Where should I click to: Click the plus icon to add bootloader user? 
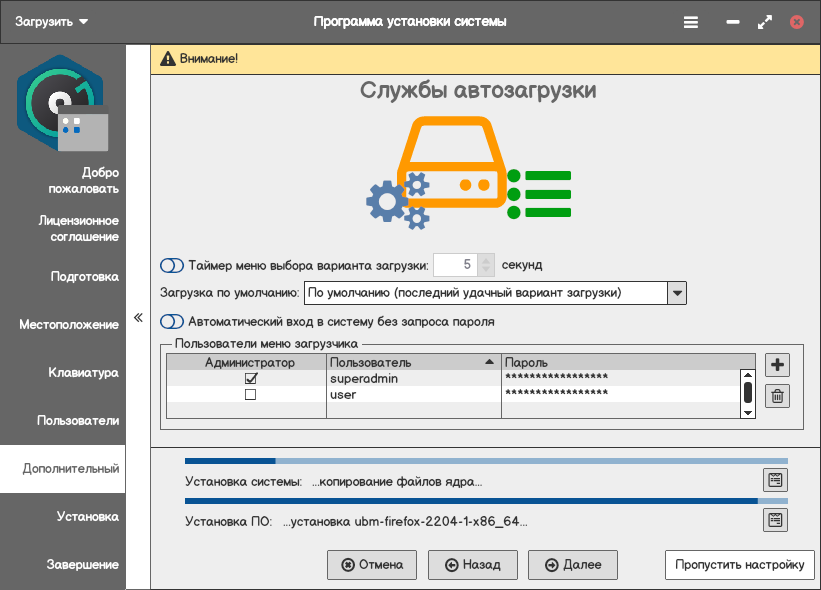(777, 365)
